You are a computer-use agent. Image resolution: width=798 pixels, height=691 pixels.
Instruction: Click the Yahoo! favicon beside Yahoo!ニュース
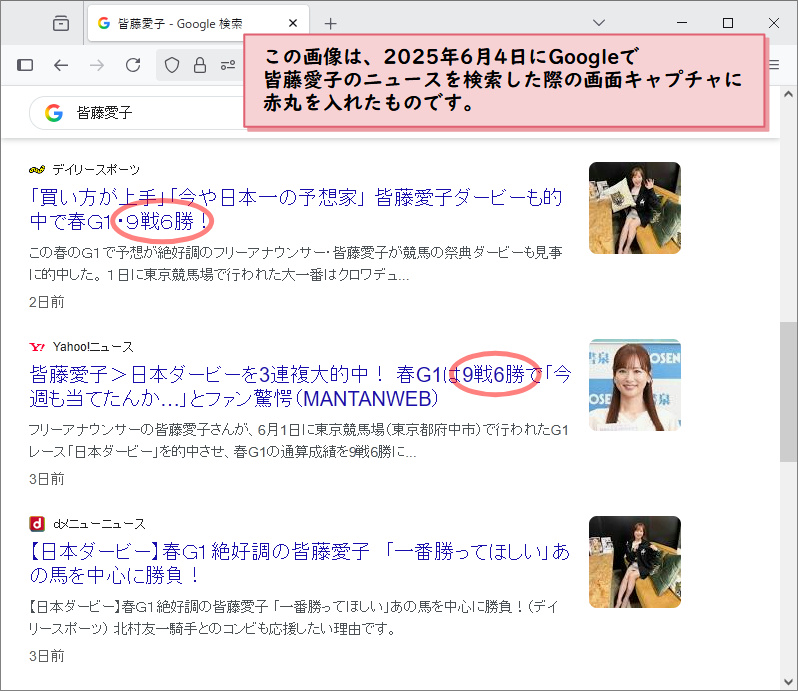(37, 347)
